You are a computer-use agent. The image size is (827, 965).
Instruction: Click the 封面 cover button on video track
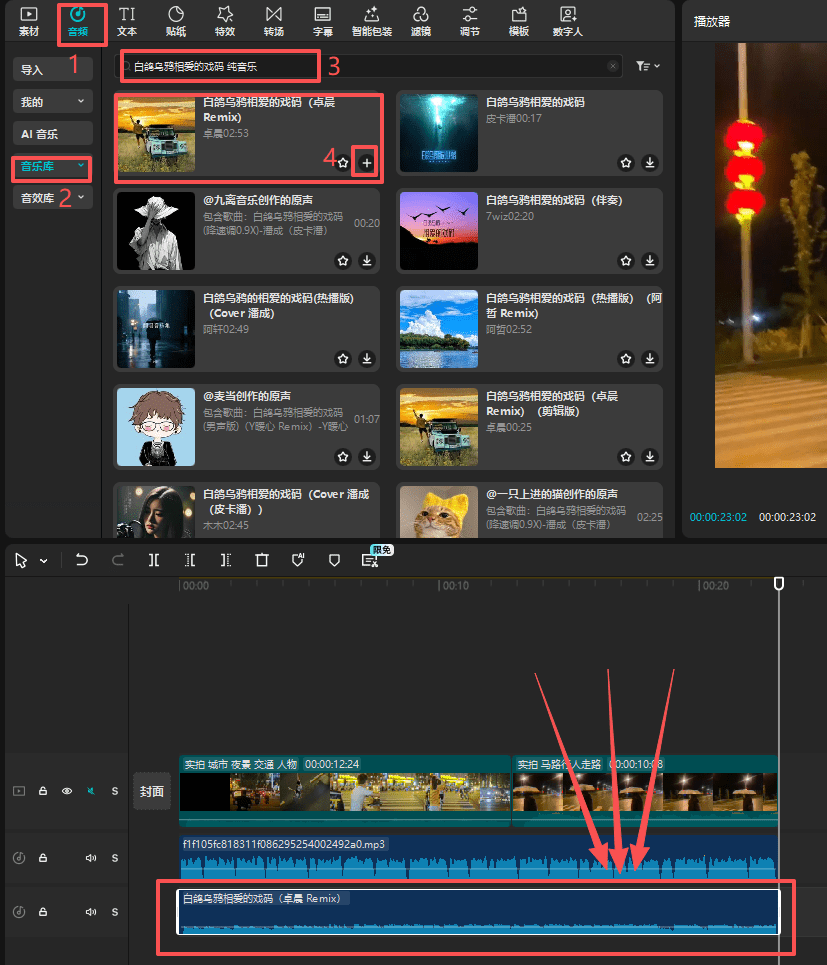(x=151, y=791)
